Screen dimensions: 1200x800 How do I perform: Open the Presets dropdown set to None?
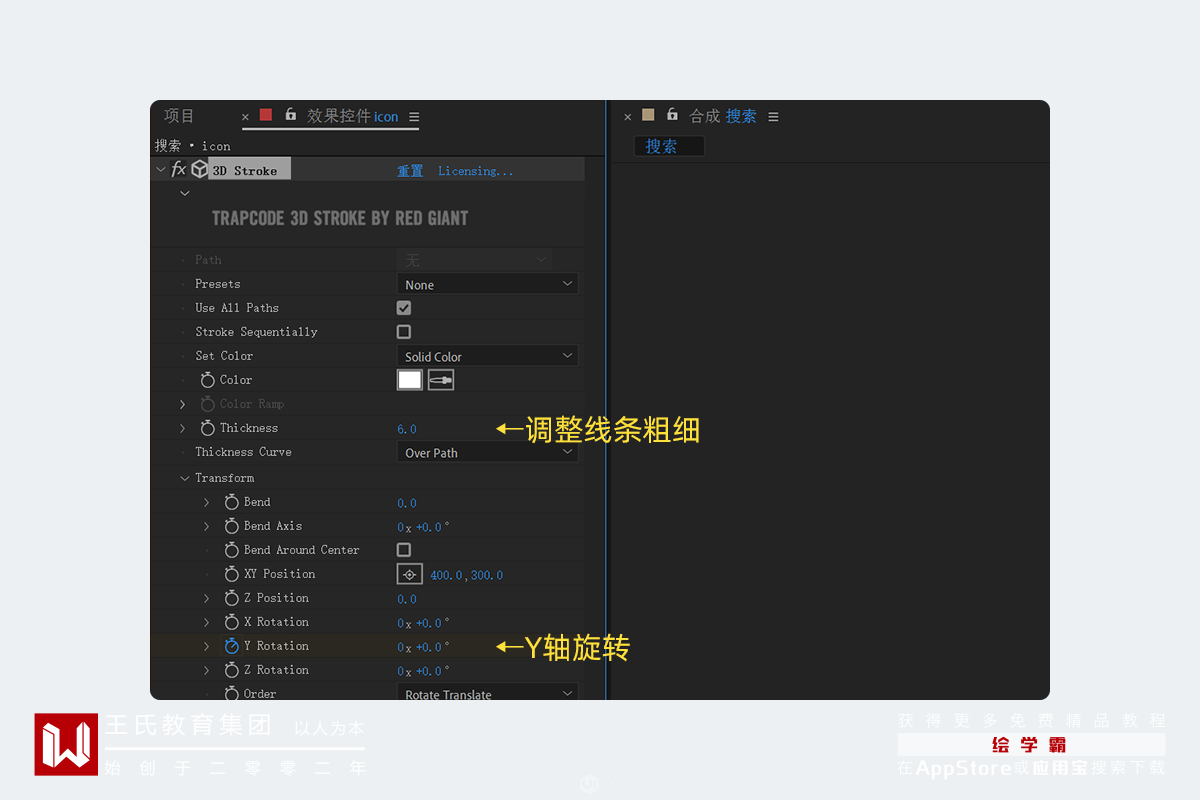[x=488, y=284]
